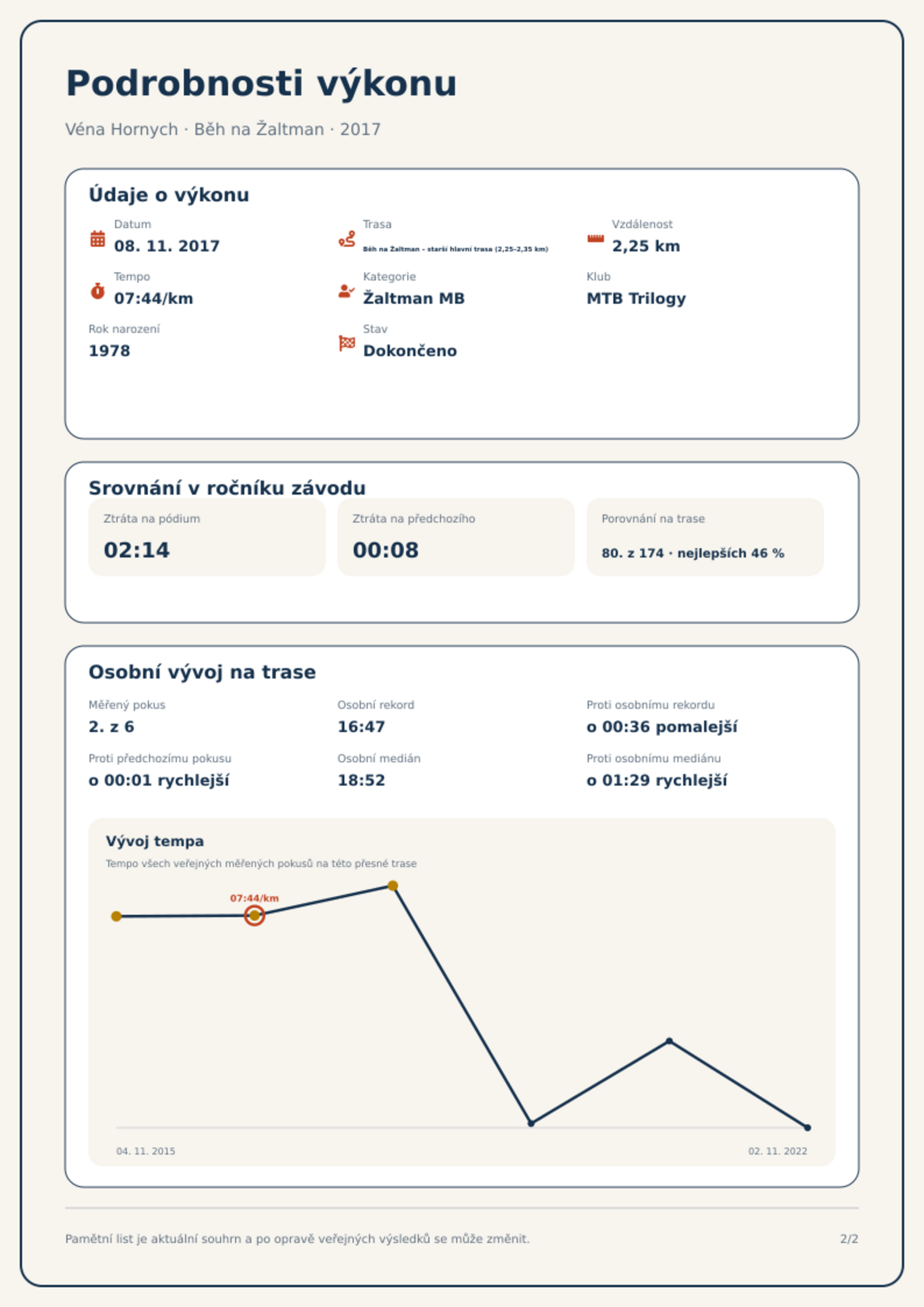Screen dimensions: 924x1307
Task: Select the Porovnání na trase card
Action: click(x=705, y=537)
